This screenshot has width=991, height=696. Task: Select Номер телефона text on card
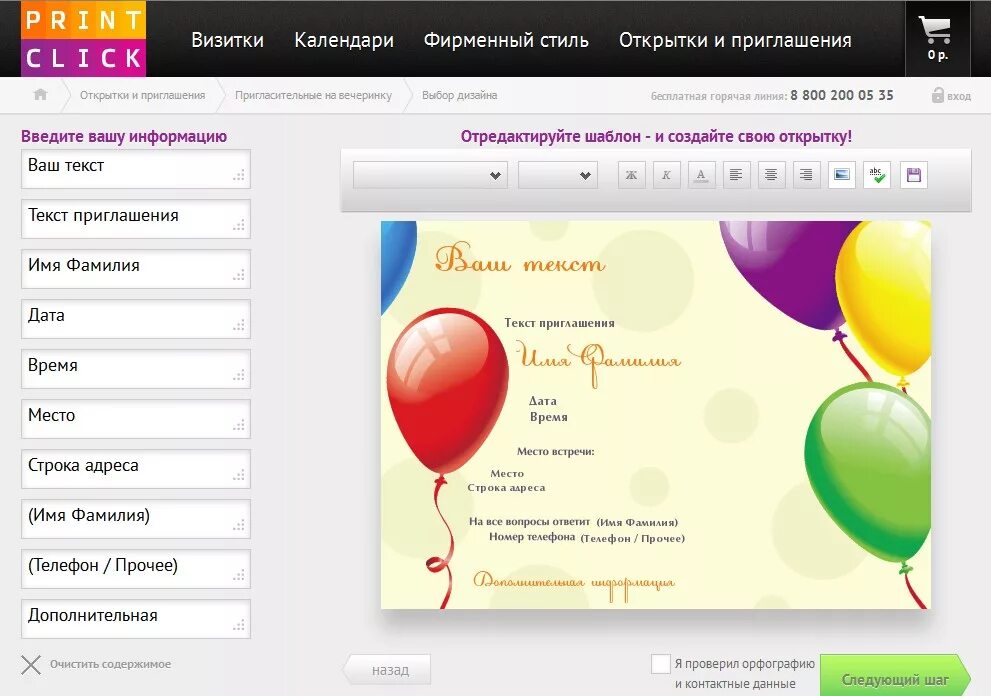point(532,537)
